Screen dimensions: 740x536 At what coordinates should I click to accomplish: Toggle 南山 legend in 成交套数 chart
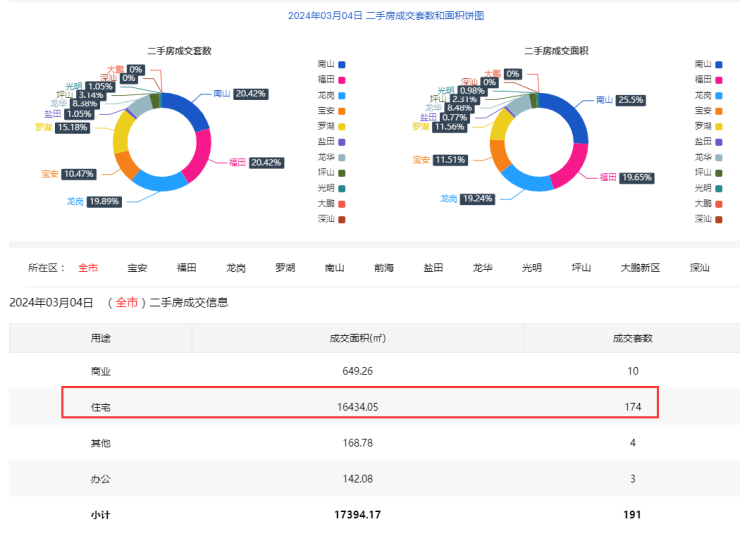coord(331,63)
